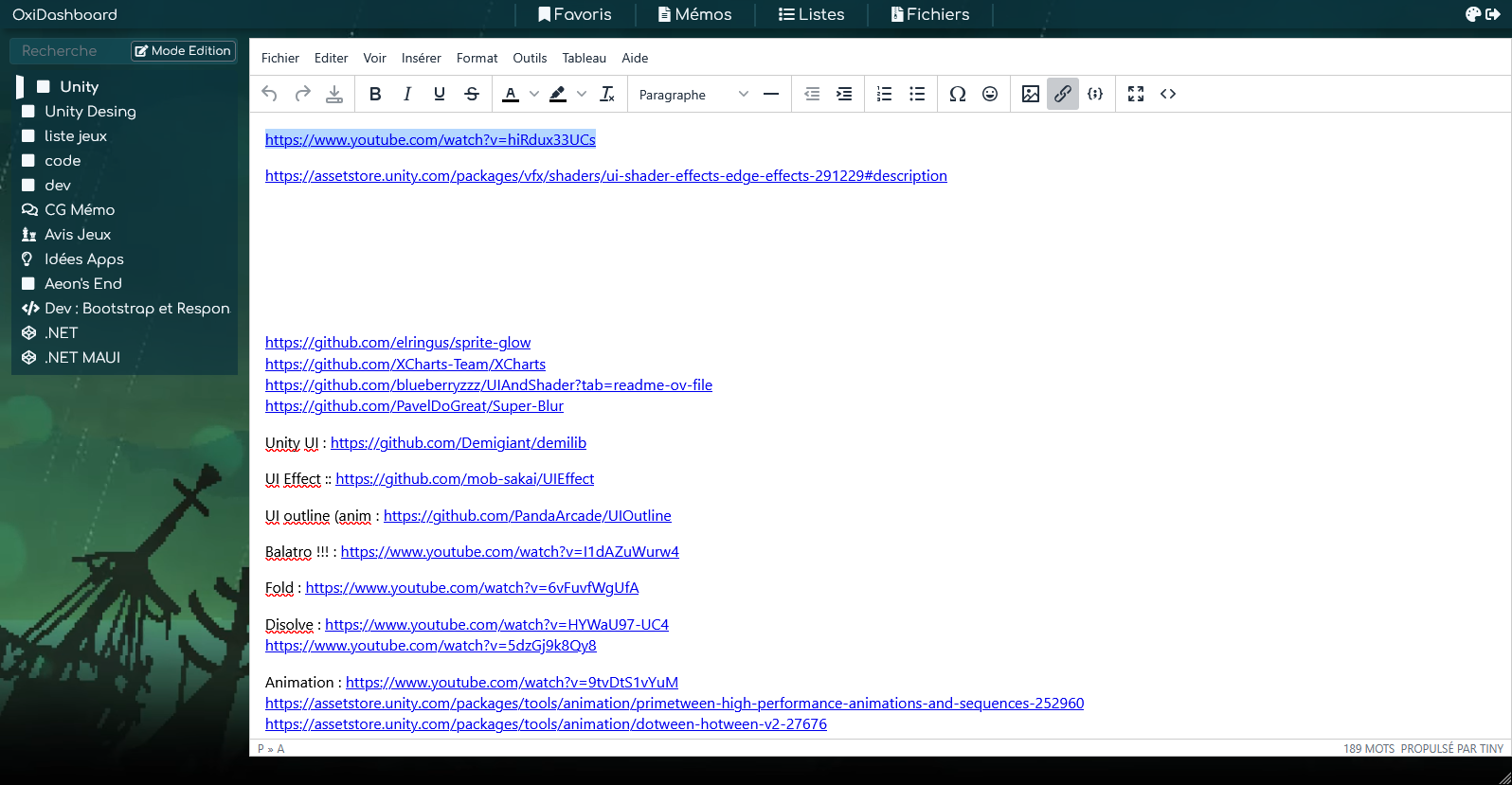Click the save/download toolbar icon
The width and height of the screenshot is (1512, 785).
(334, 94)
